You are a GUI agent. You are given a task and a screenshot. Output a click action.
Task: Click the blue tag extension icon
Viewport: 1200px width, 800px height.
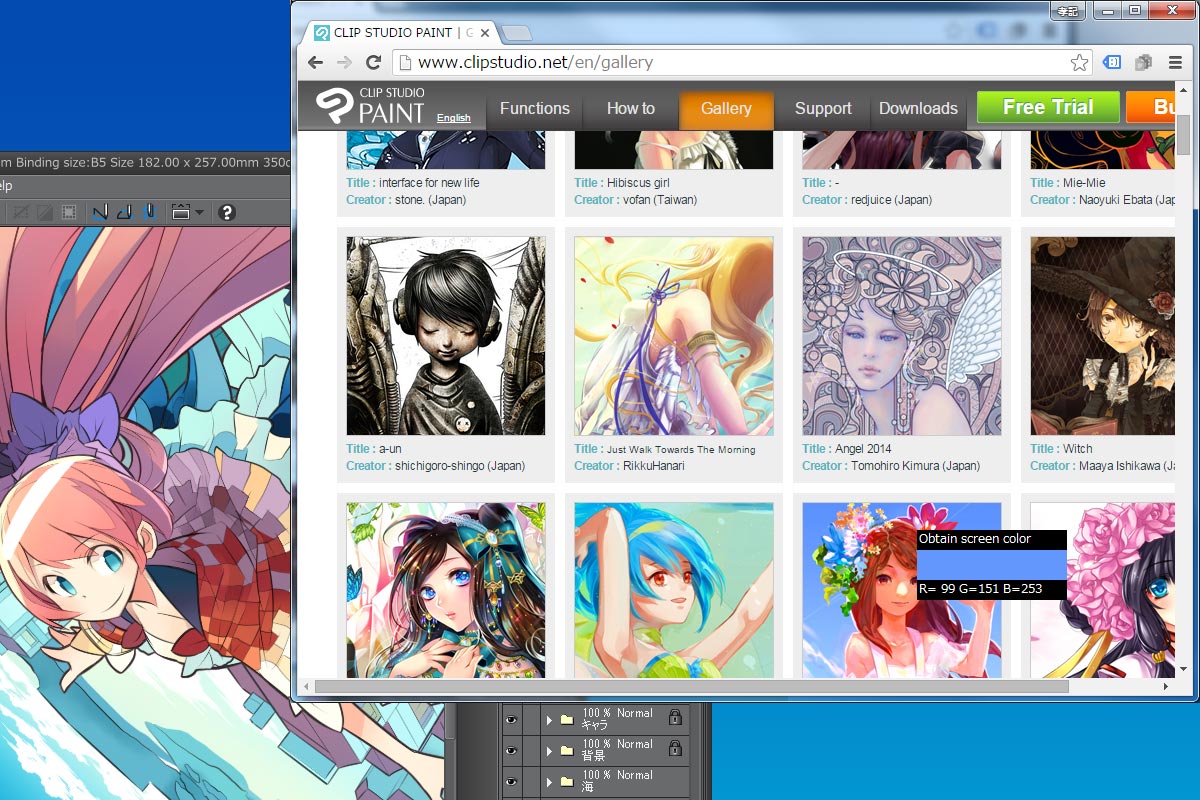click(x=1112, y=63)
